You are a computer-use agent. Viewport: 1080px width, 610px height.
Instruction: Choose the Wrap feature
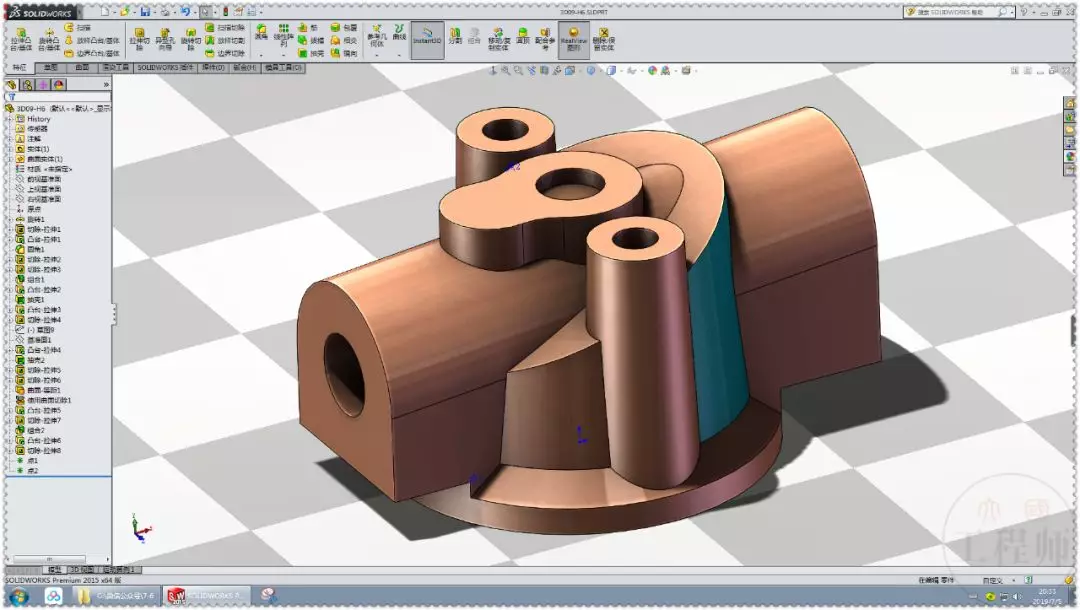(x=344, y=28)
